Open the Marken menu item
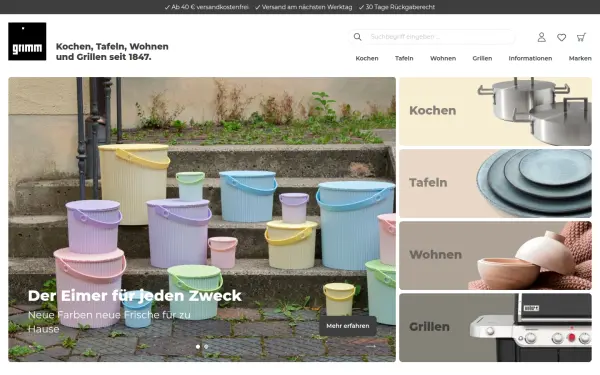The height and width of the screenshot is (375, 600). [580, 59]
